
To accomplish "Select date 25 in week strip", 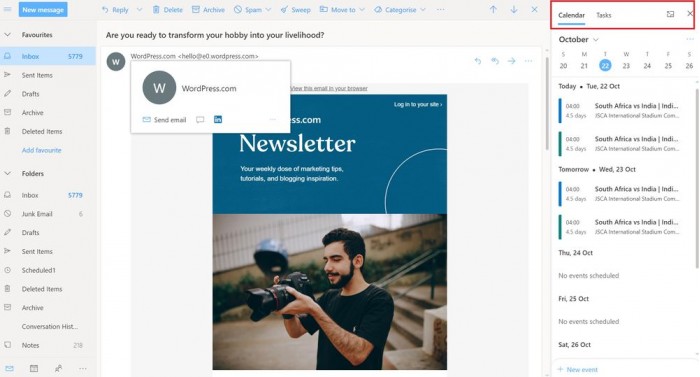I will (668, 66).
